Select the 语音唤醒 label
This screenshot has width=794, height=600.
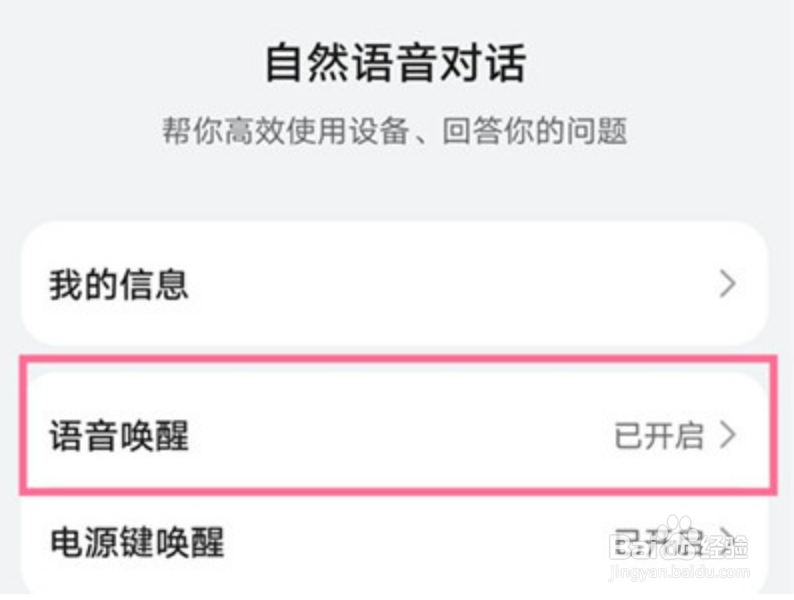pyautogui.click(x=119, y=436)
